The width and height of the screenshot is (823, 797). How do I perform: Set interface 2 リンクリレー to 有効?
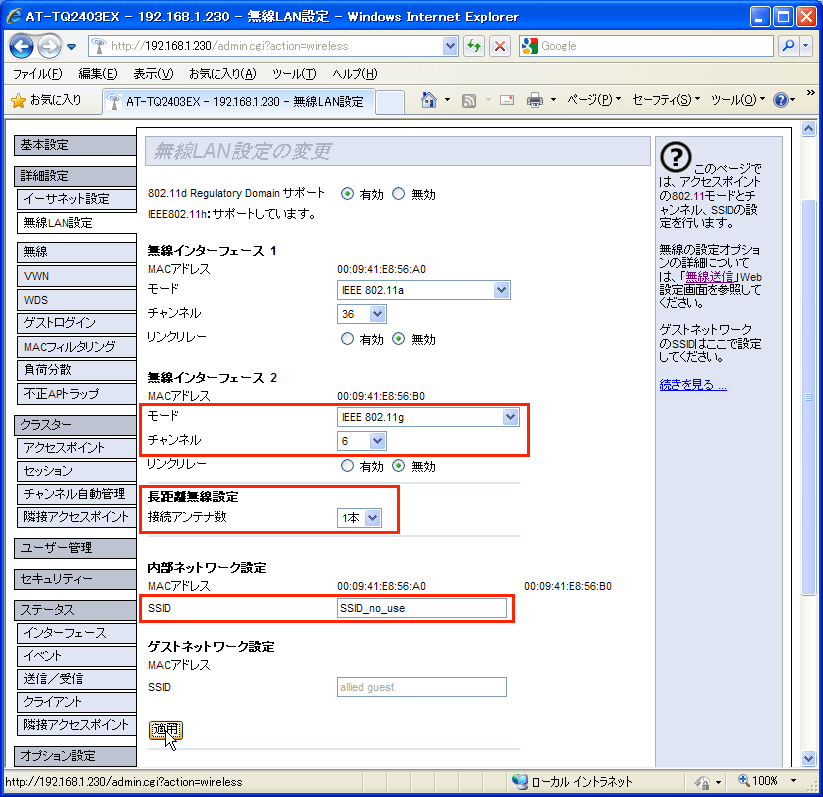347,466
